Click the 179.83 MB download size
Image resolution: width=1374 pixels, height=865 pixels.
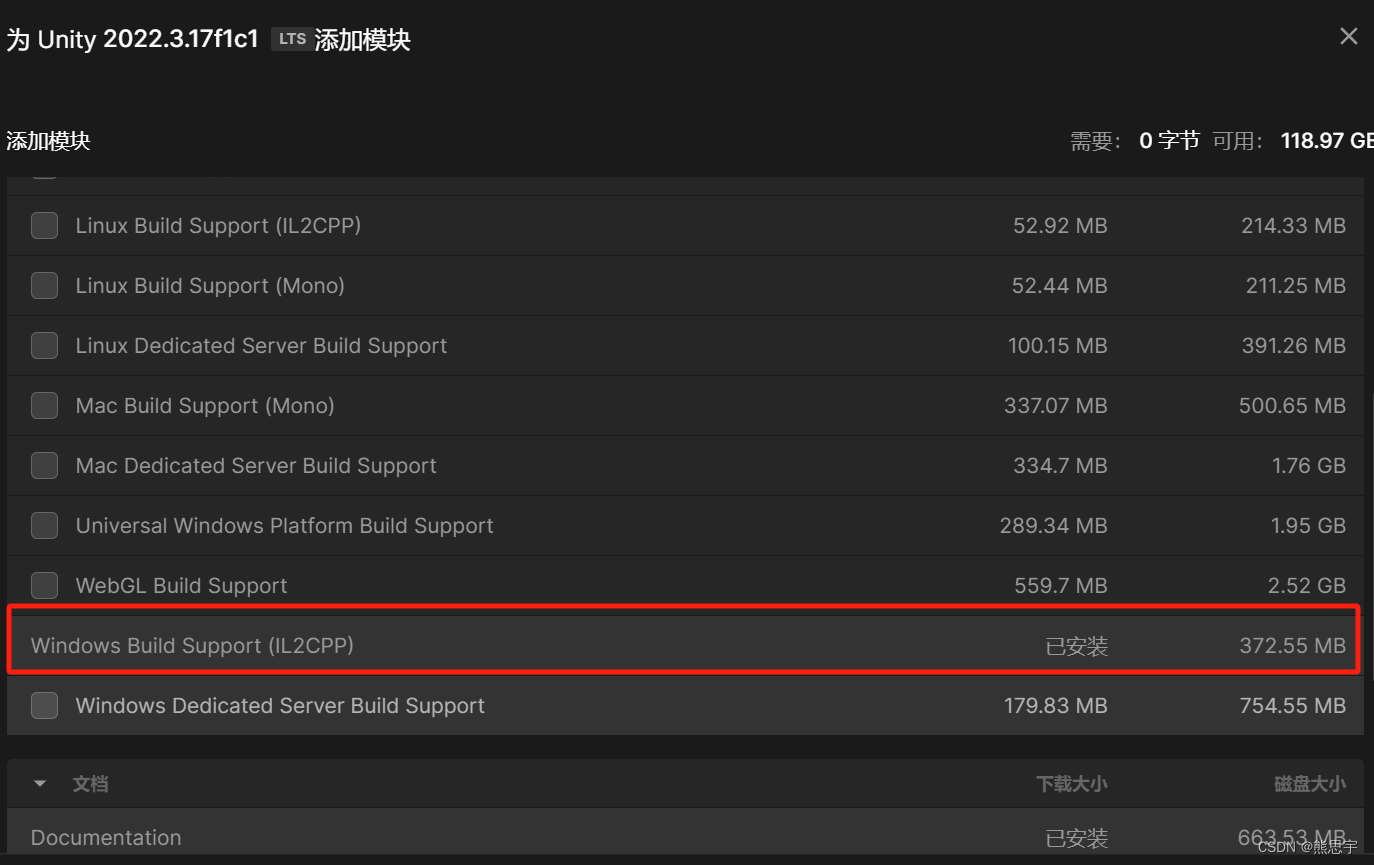point(1056,706)
